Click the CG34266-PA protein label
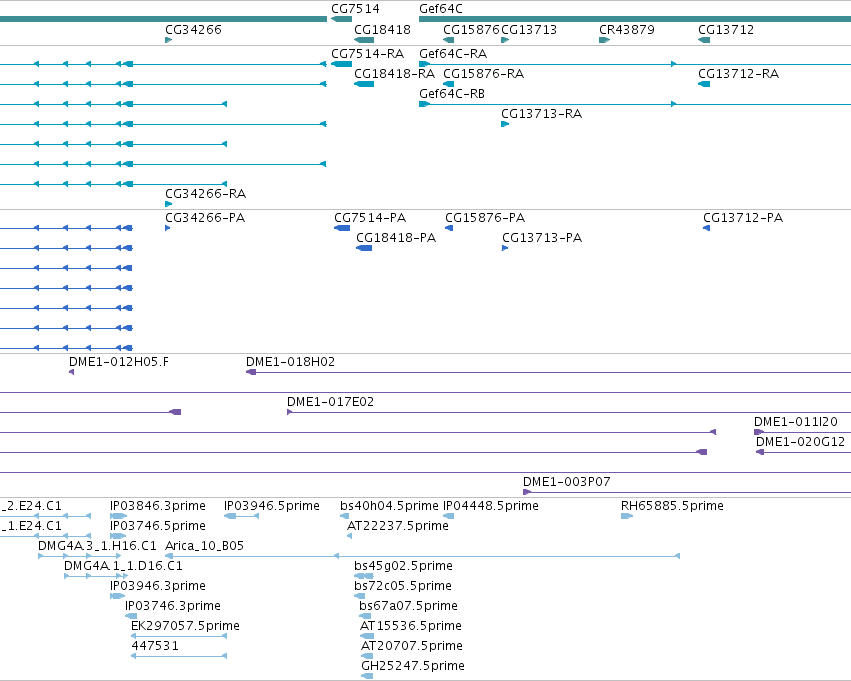 coord(205,218)
